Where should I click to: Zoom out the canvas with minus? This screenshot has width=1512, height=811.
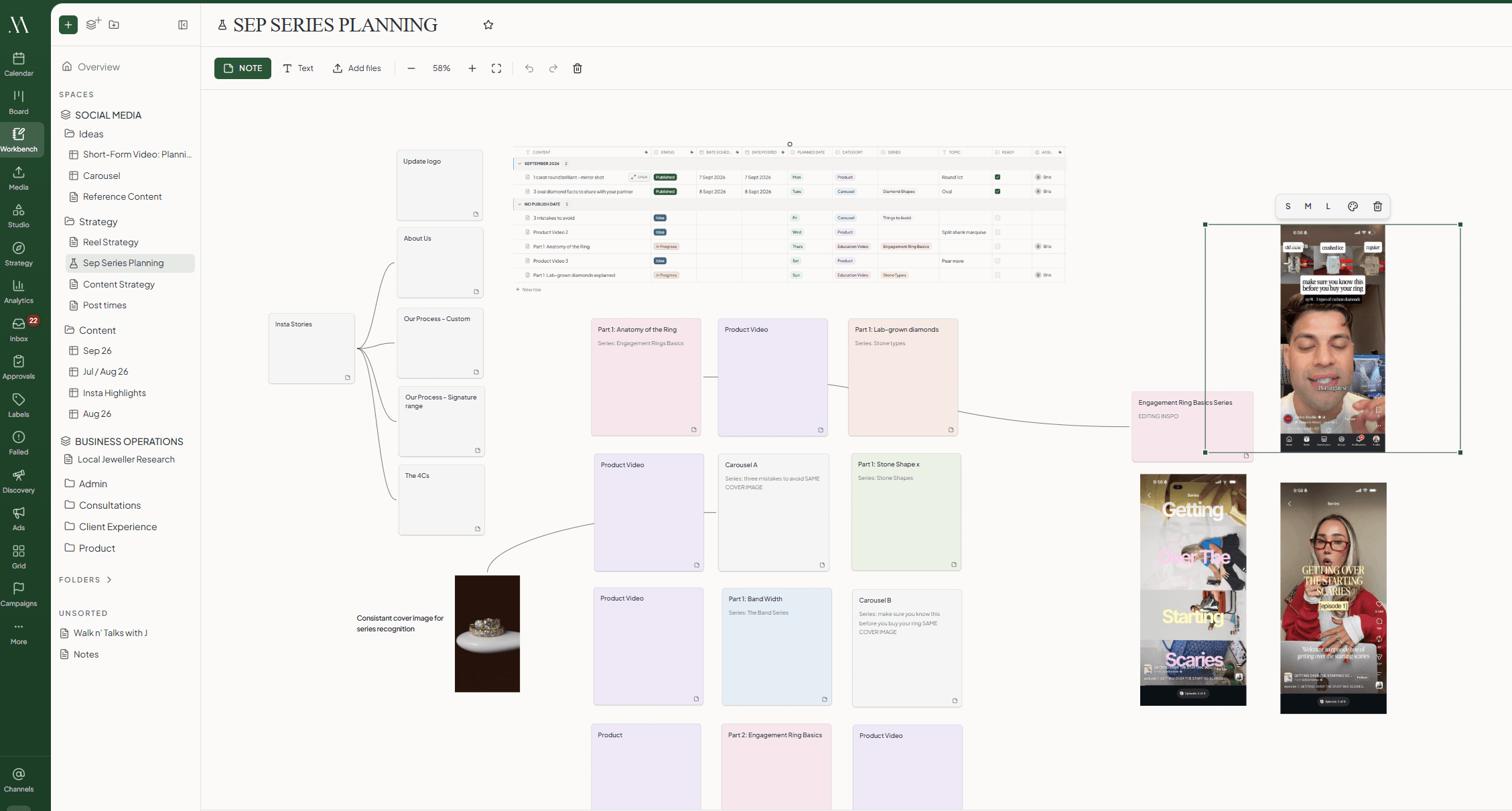point(411,68)
